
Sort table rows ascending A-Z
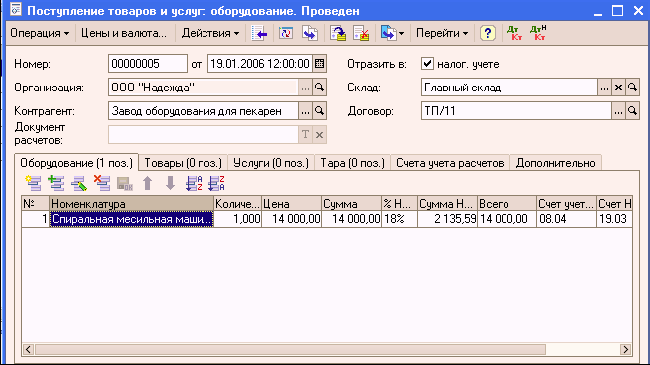[194, 183]
